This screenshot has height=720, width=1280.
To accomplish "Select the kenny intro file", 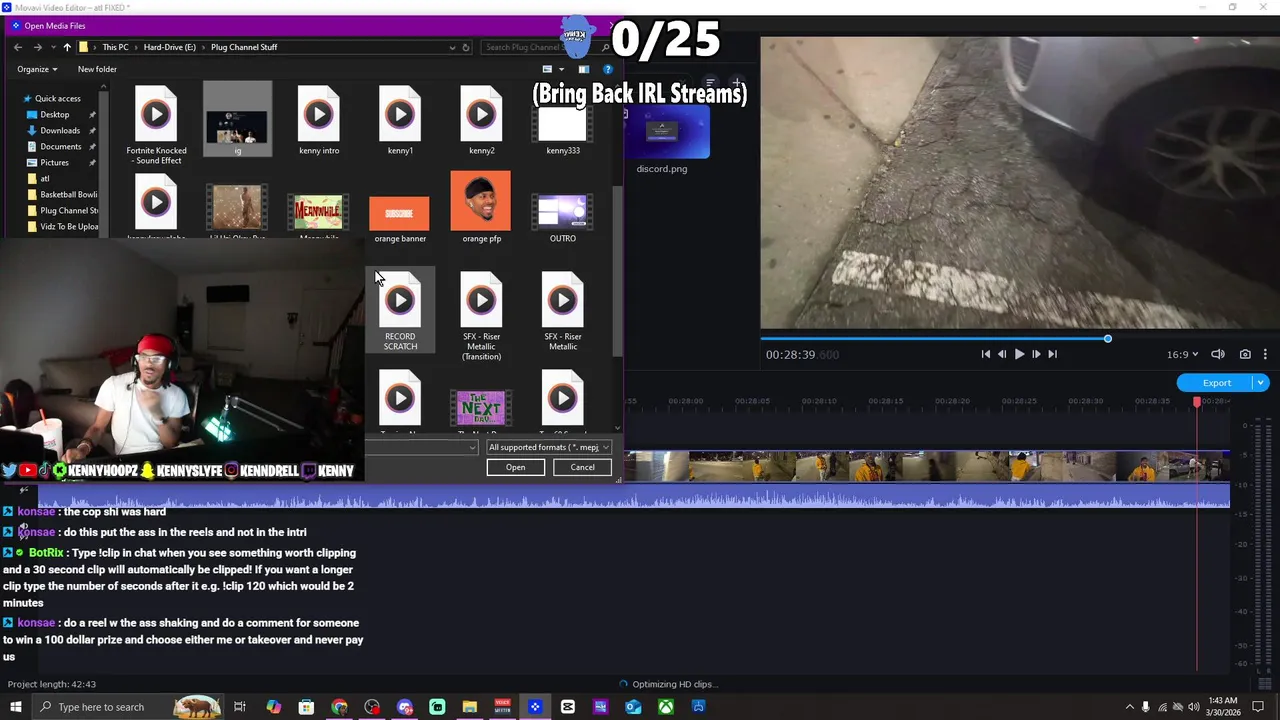I will tap(319, 120).
